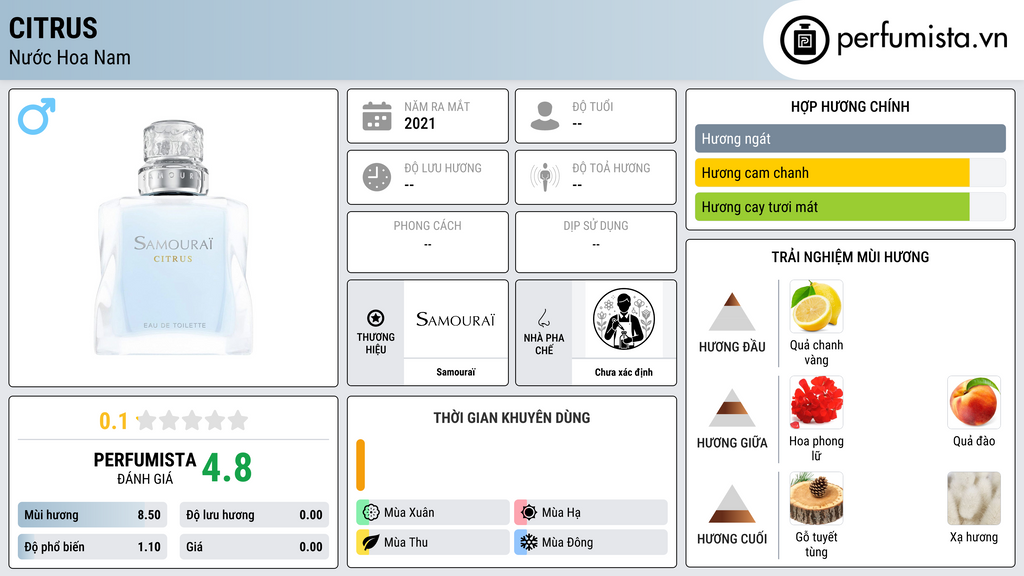Select the Hương ngát accord bar
Screen dimensions: 1024x576
(850, 138)
